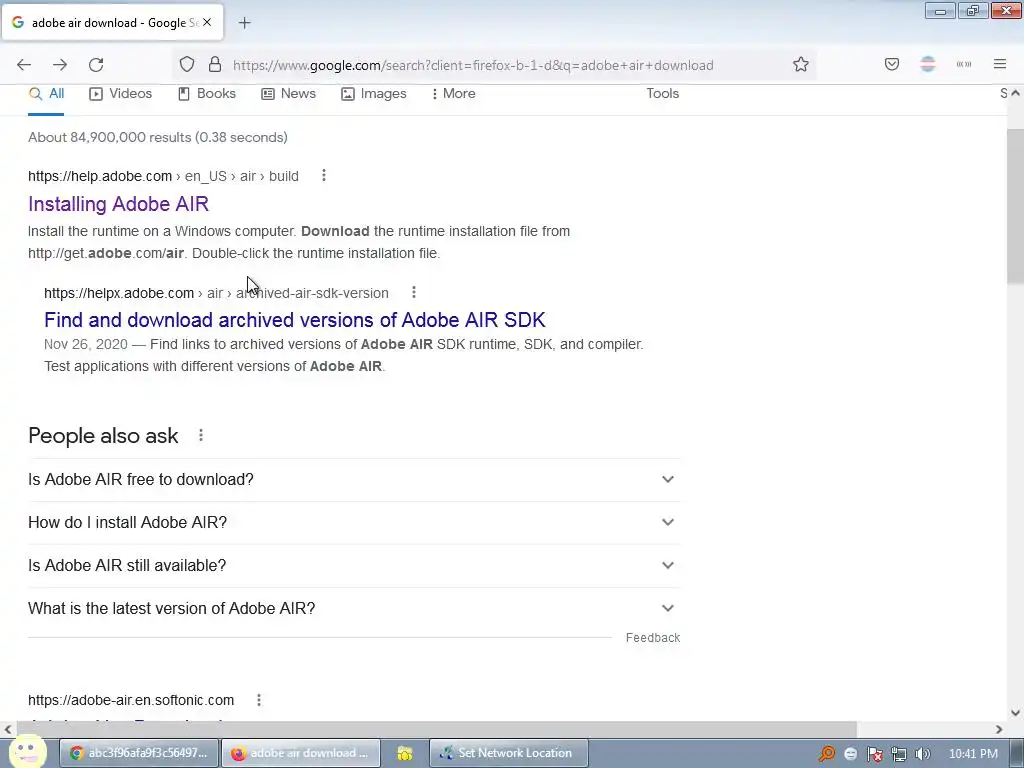Open options dots for helpx.adobe.com result
Screen dimensions: 1024x768
tap(414, 293)
